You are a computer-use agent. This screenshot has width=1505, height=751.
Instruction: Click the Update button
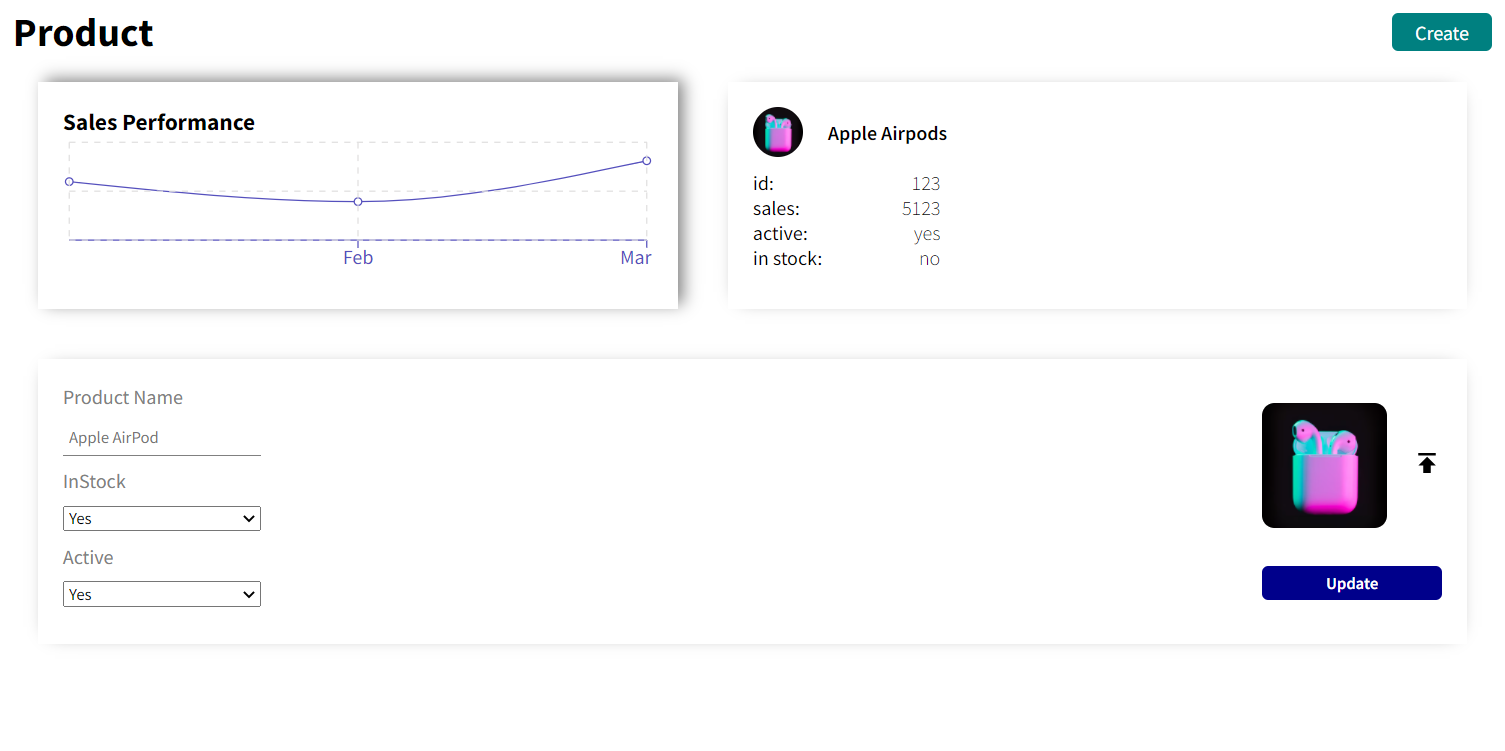click(1352, 583)
